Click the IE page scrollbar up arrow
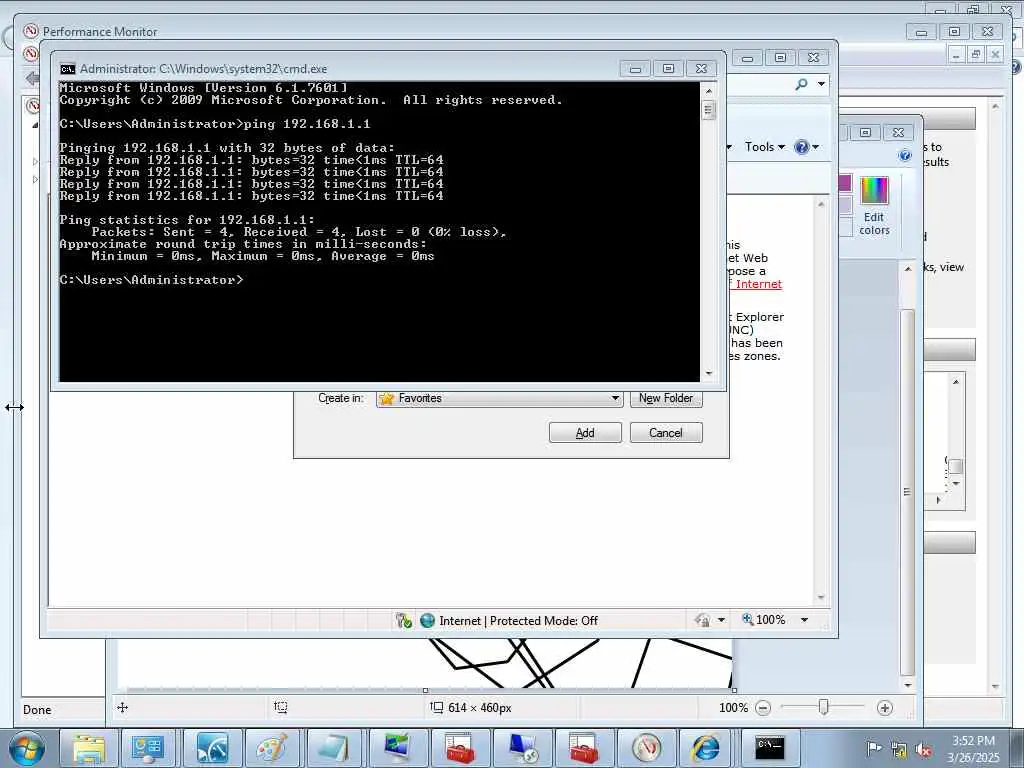 (821, 204)
